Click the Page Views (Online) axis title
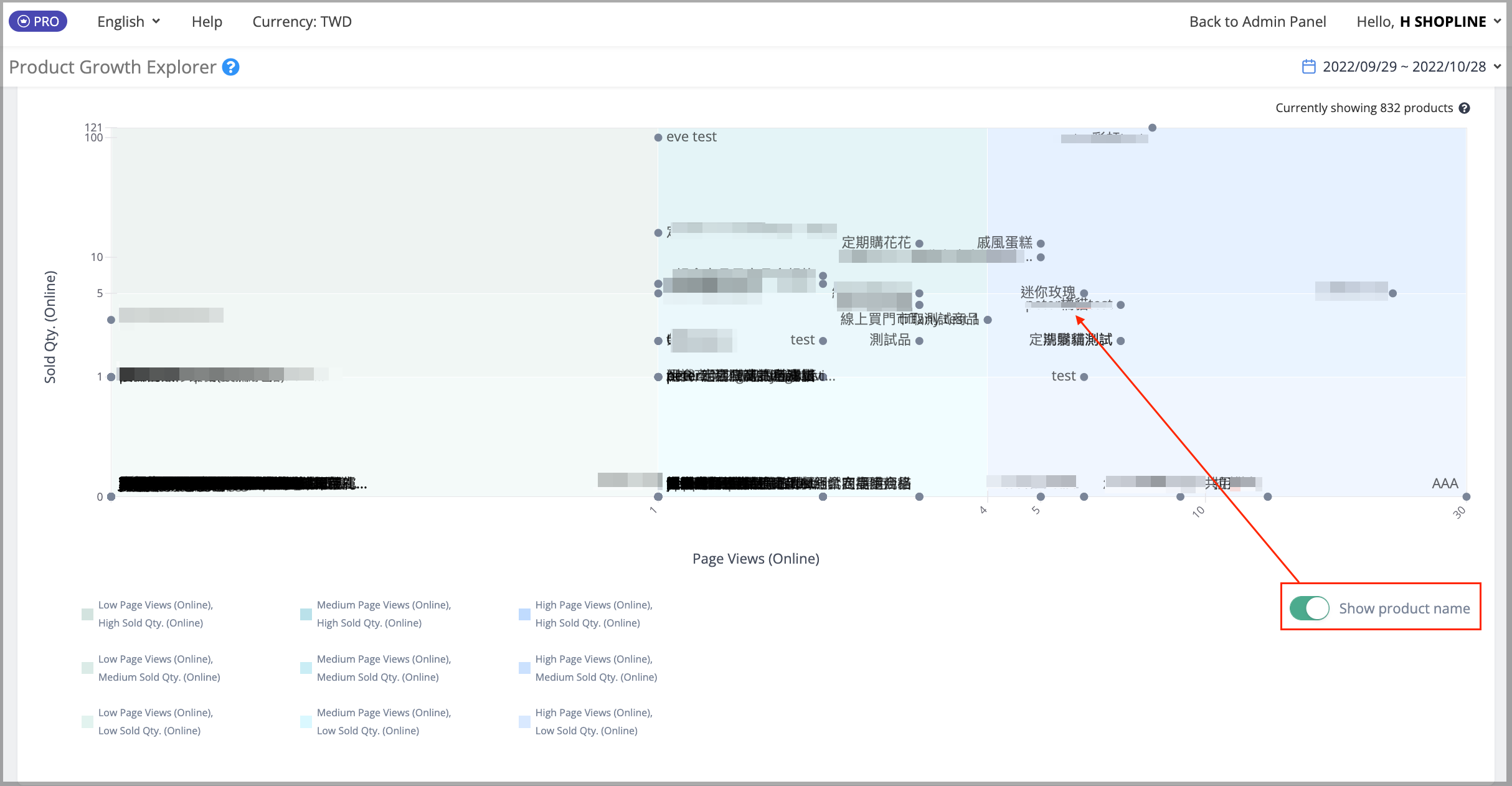This screenshot has width=1512, height=786. click(x=756, y=559)
